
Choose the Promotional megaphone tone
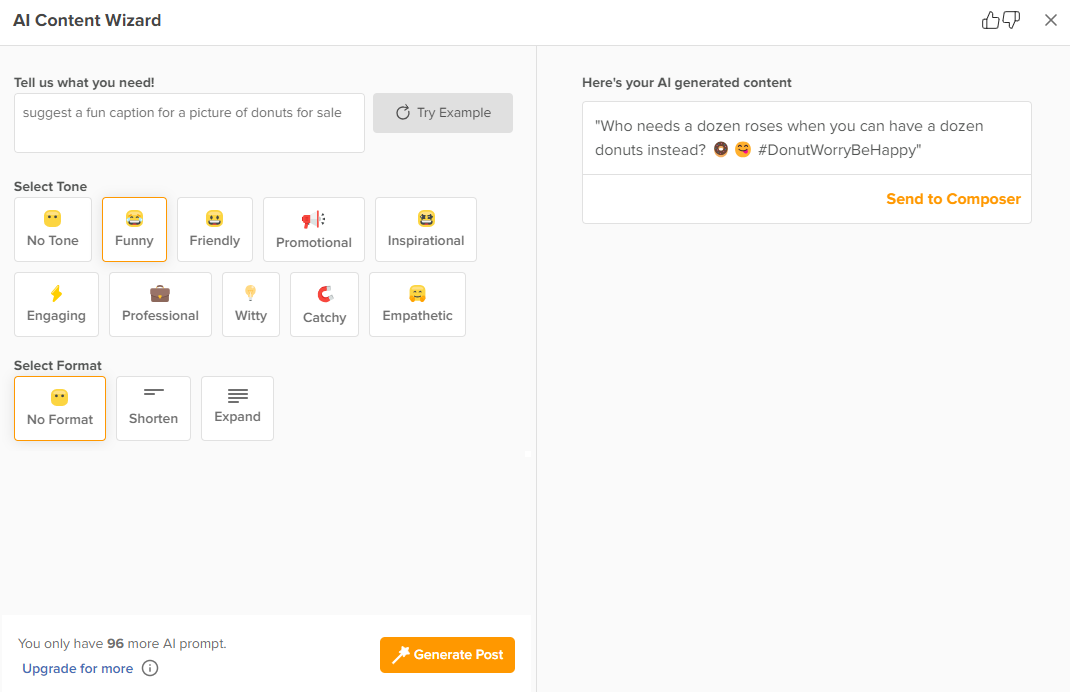(x=314, y=229)
